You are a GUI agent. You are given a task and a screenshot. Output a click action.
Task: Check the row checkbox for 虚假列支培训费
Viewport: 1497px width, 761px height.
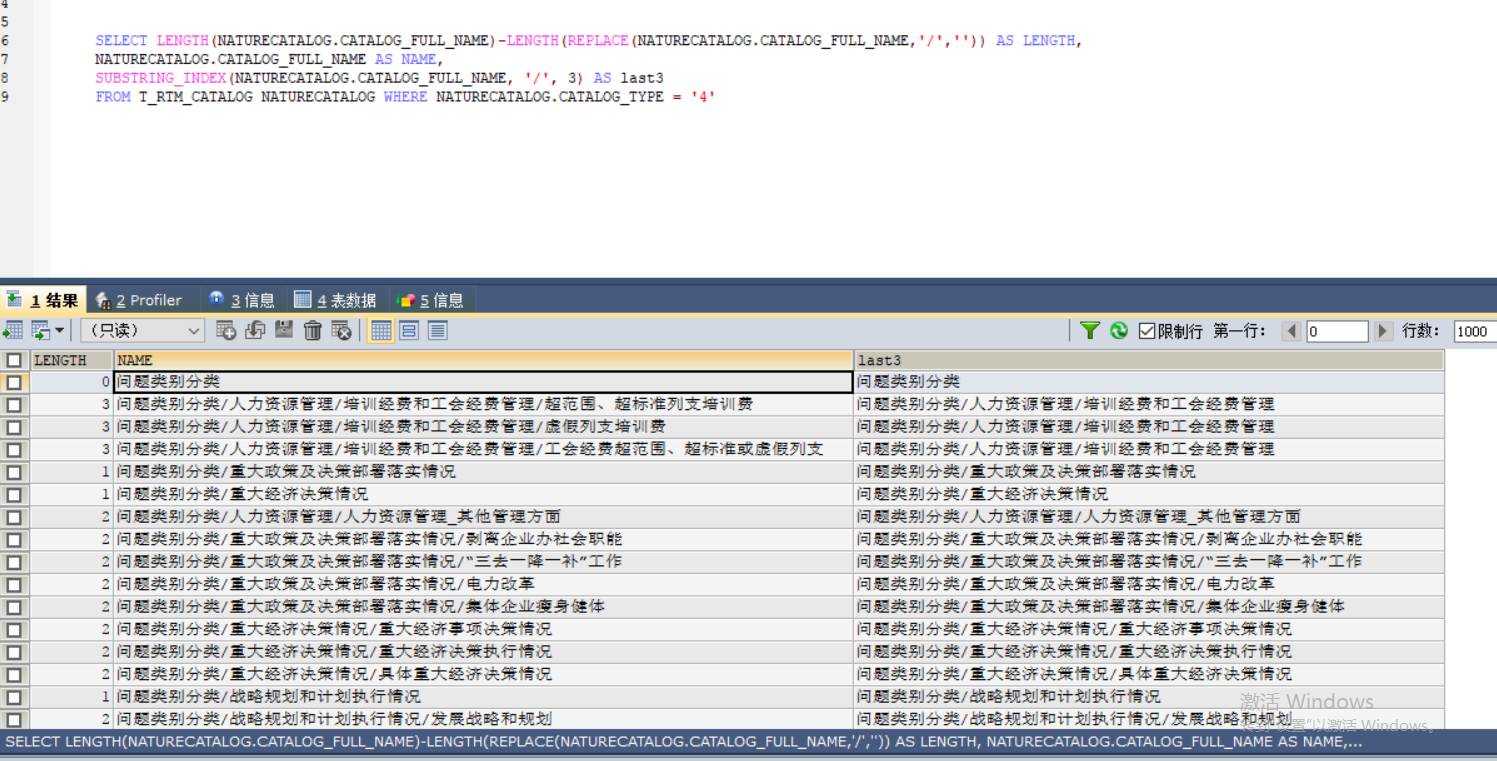[x=14, y=427]
